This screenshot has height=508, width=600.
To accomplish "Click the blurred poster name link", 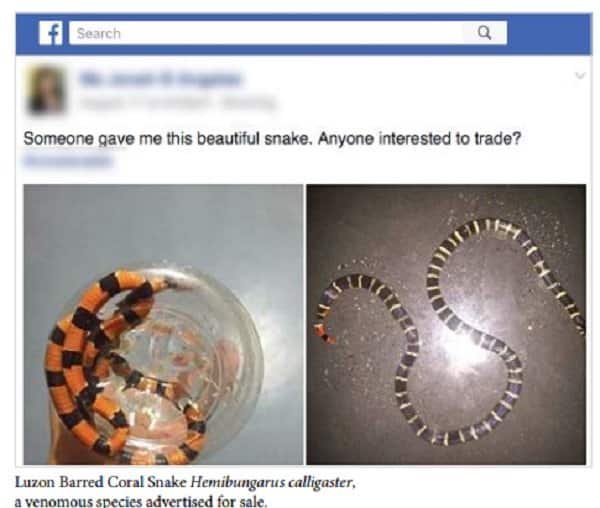I will [160, 79].
